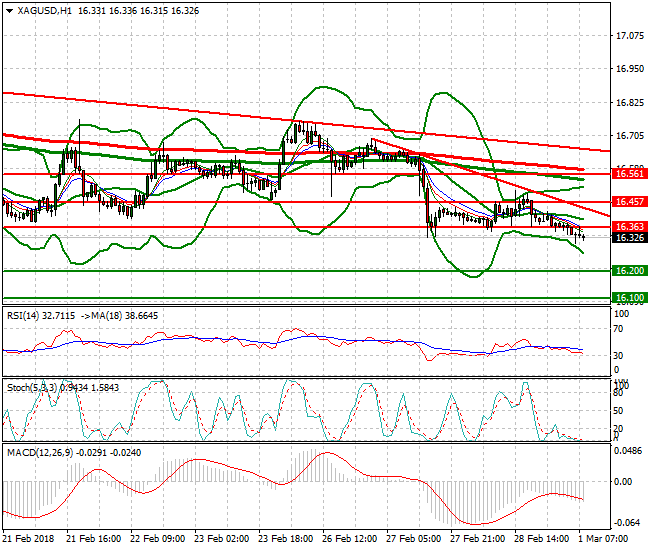Click the 22 Feb 09:00 time axis label
The height and width of the screenshot is (550, 650).
point(158,539)
